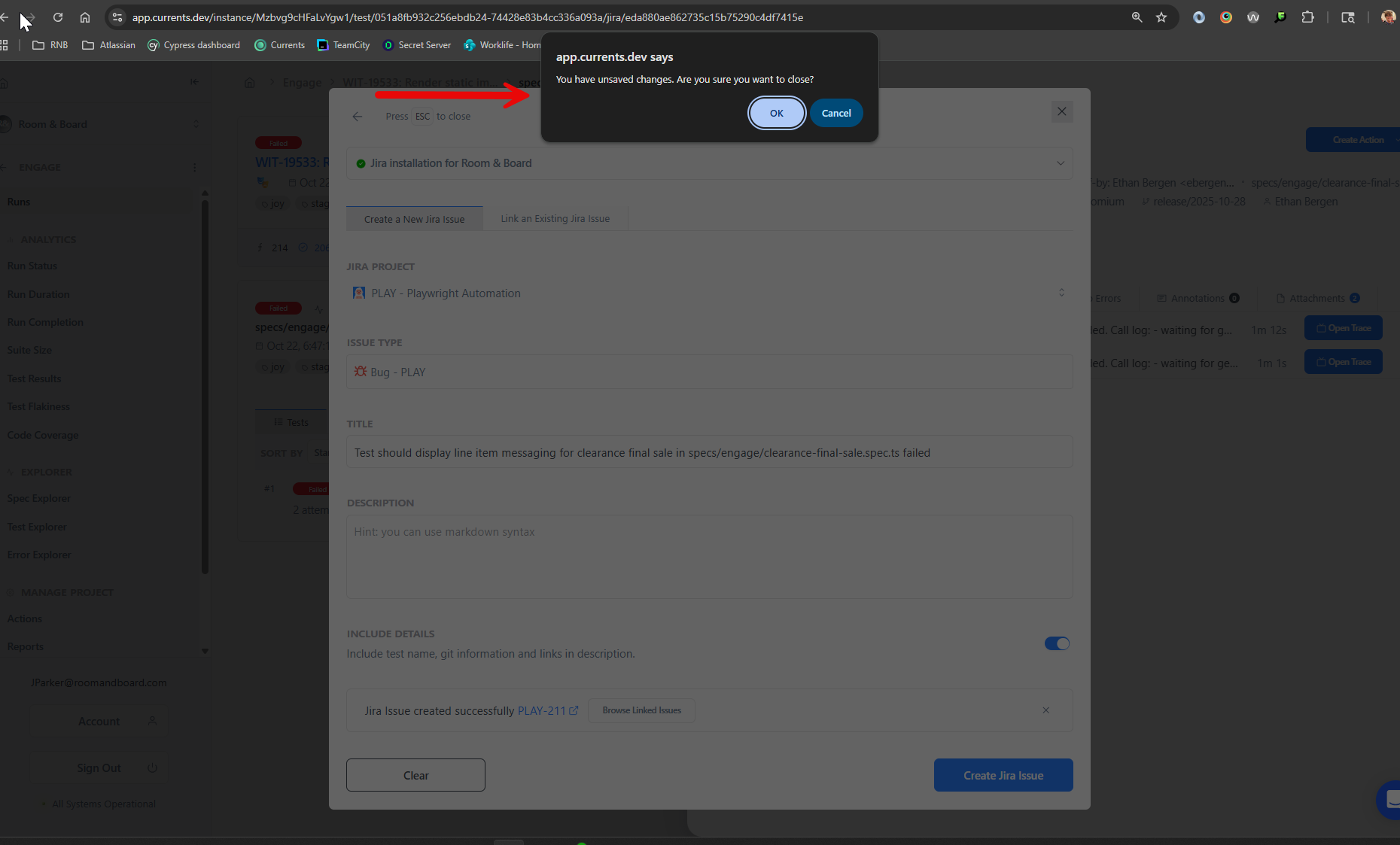This screenshot has height=845, width=1400.
Task: Bookmark this page with the star icon
Action: (1161, 17)
